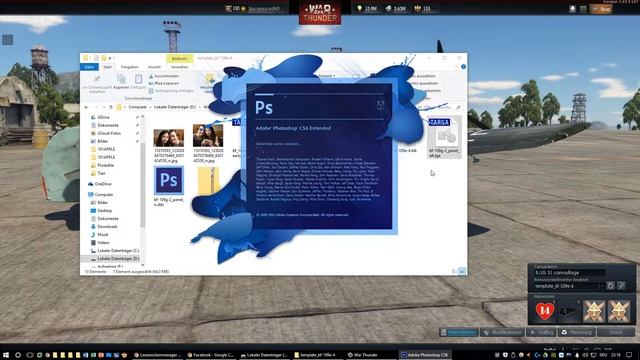Select the first couple photo jpg thumbnail

169,138
